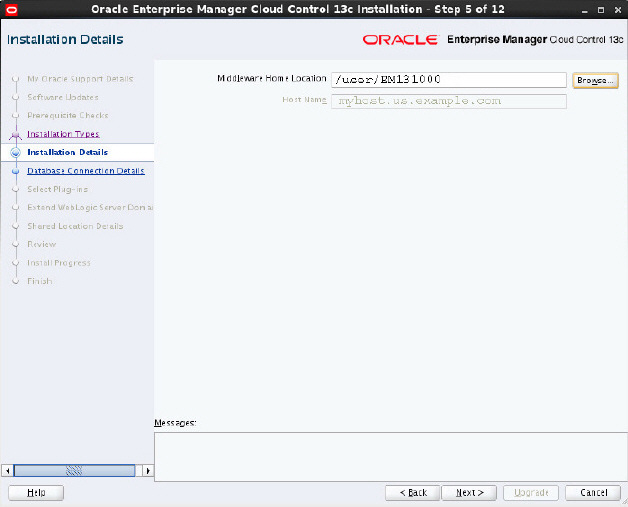Image resolution: width=628 pixels, height=507 pixels.
Task: Proceed with the Next button
Action: (469, 493)
